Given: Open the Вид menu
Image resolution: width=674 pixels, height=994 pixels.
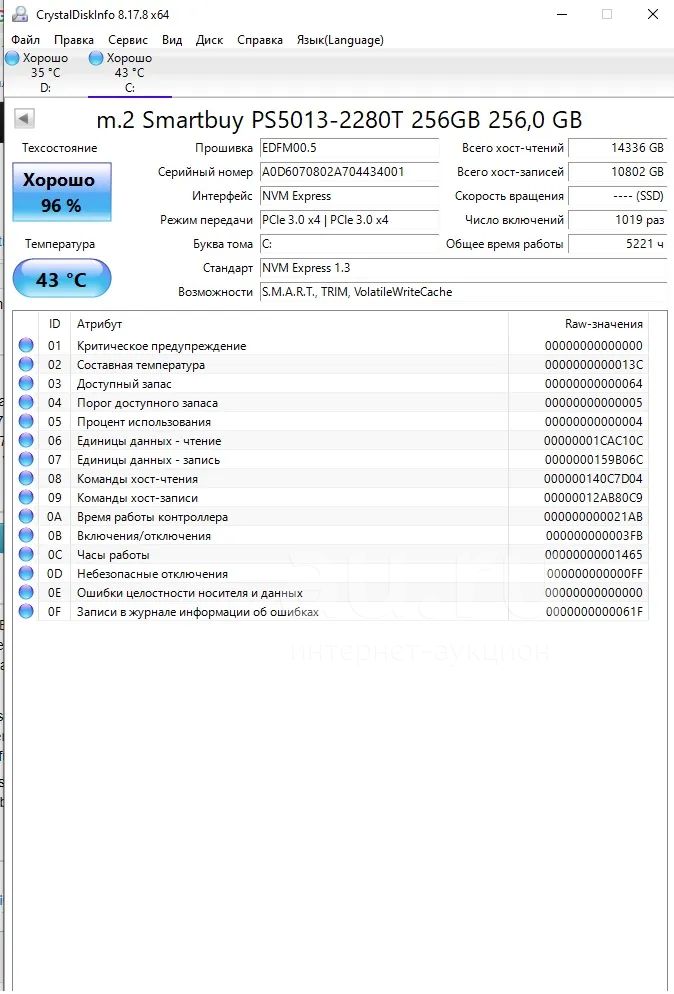Looking at the screenshot, I should tap(172, 40).
